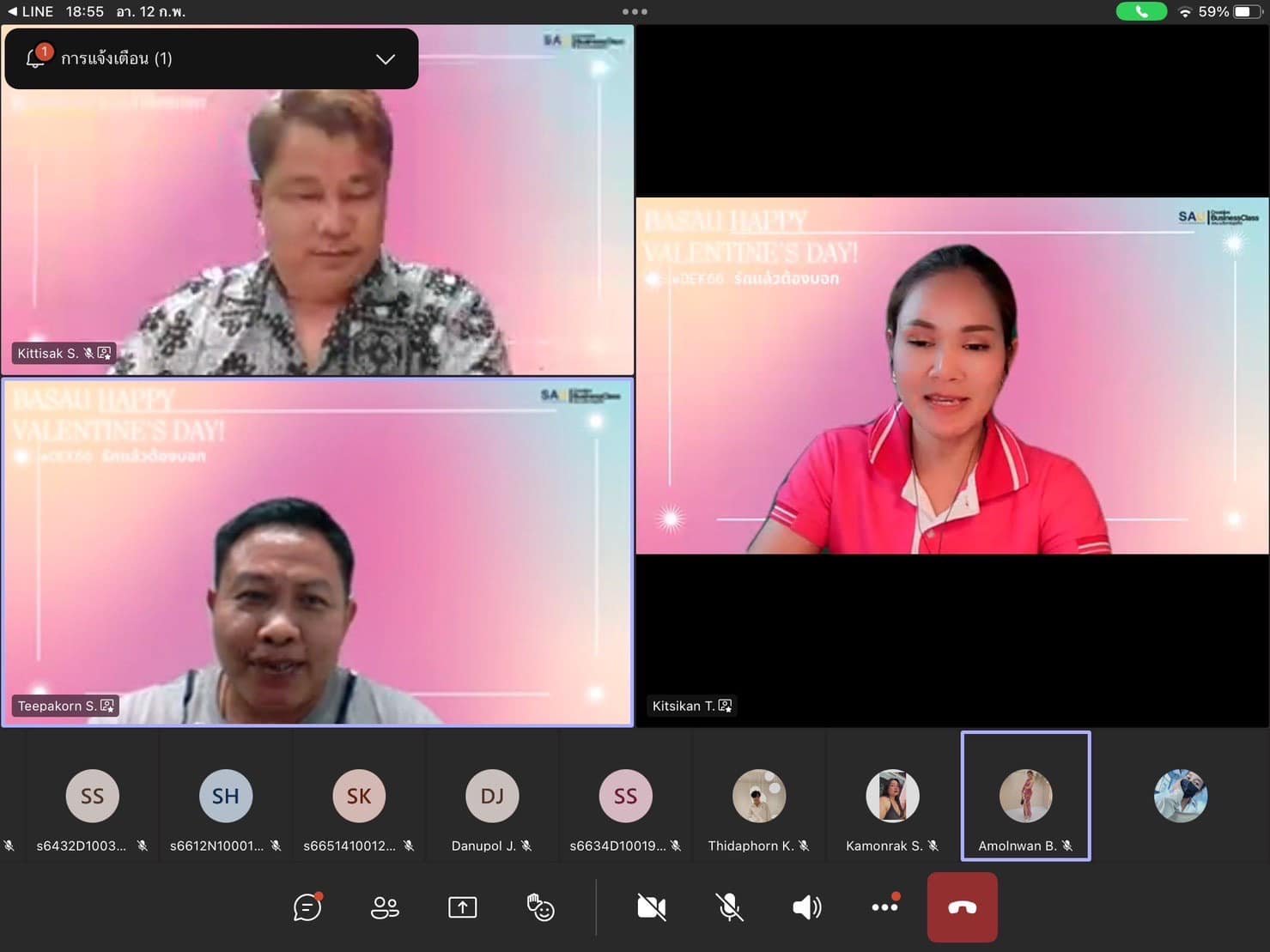1270x952 pixels.
Task: Tap the battery indicator in status bar
Action: click(x=1248, y=11)
